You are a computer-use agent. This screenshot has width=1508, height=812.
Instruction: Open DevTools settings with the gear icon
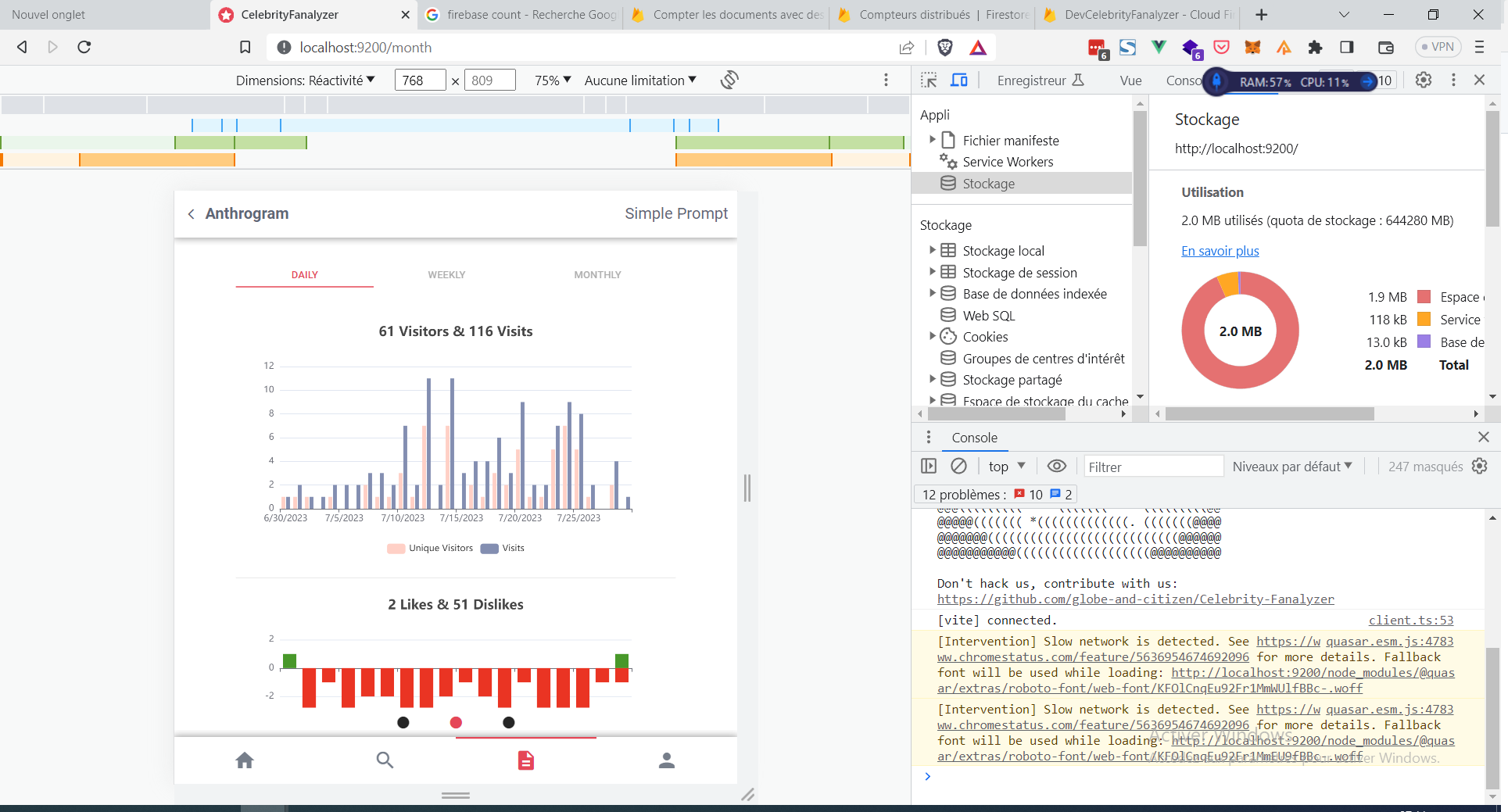coord(1423,80)
